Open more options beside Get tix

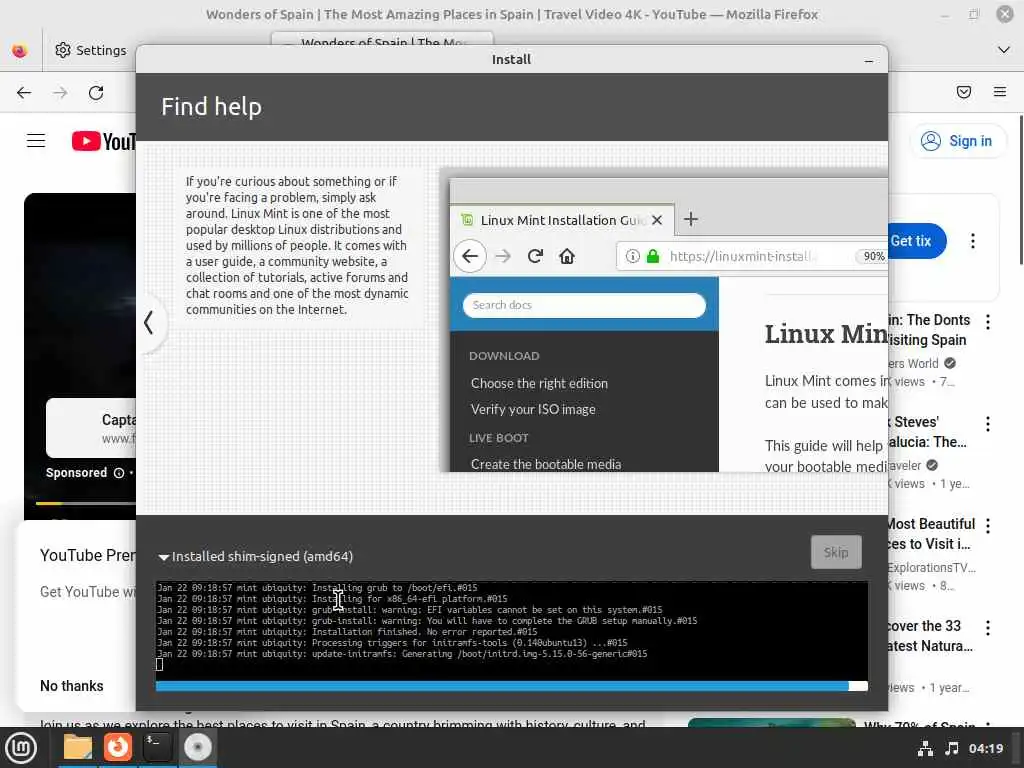coord(973,241)
